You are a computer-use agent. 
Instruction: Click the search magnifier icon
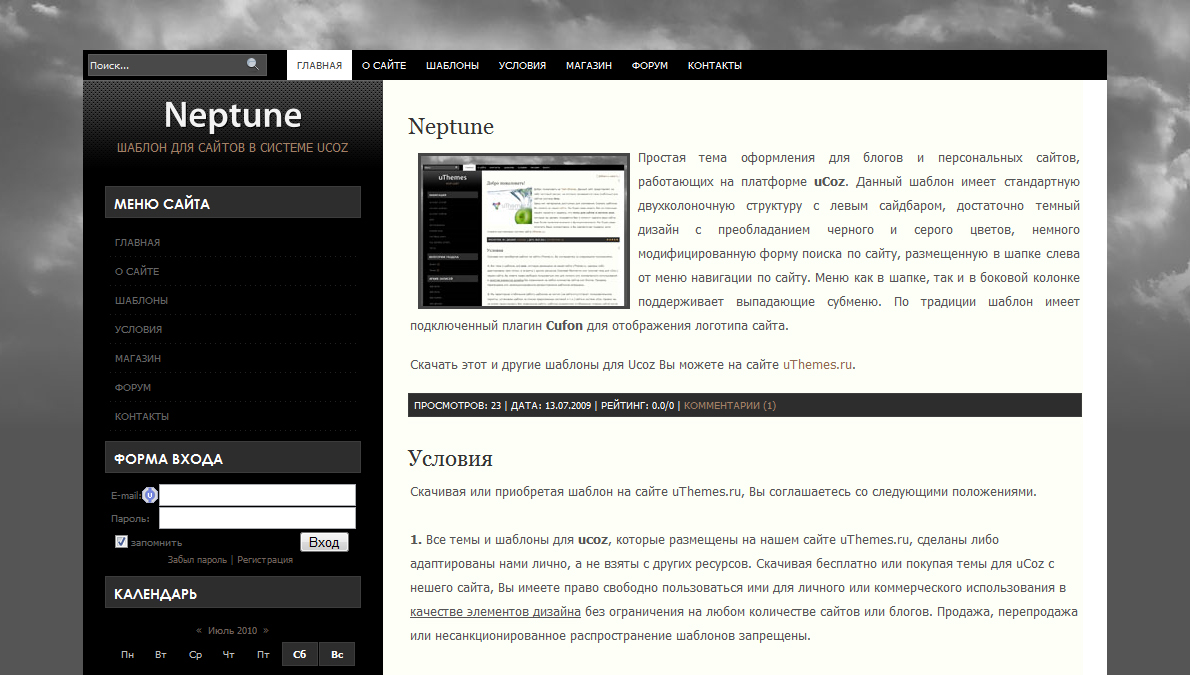253,65
